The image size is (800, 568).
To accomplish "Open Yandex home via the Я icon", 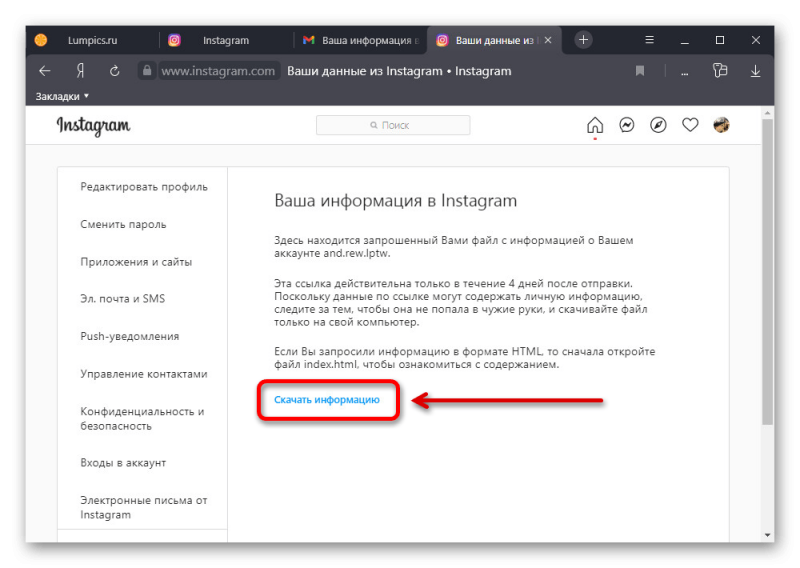I will coord(80,71).
